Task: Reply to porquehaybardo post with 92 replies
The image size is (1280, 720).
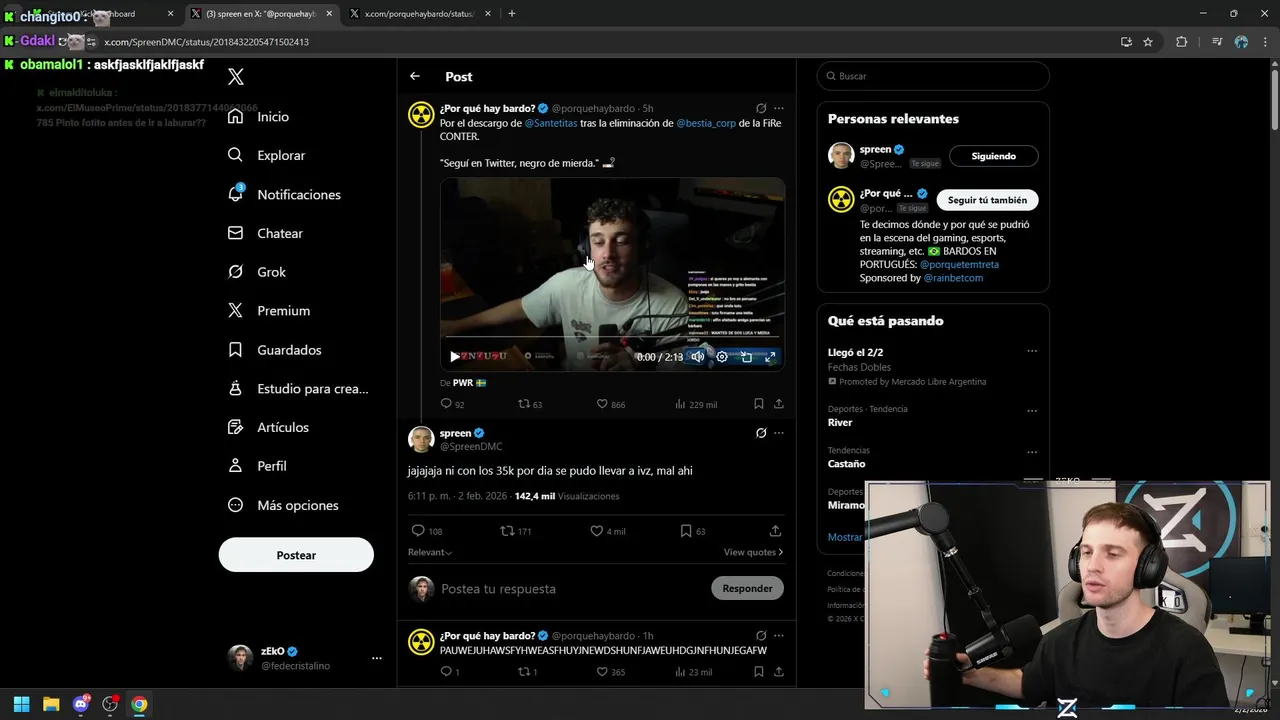Action: (x=452, y=404)
